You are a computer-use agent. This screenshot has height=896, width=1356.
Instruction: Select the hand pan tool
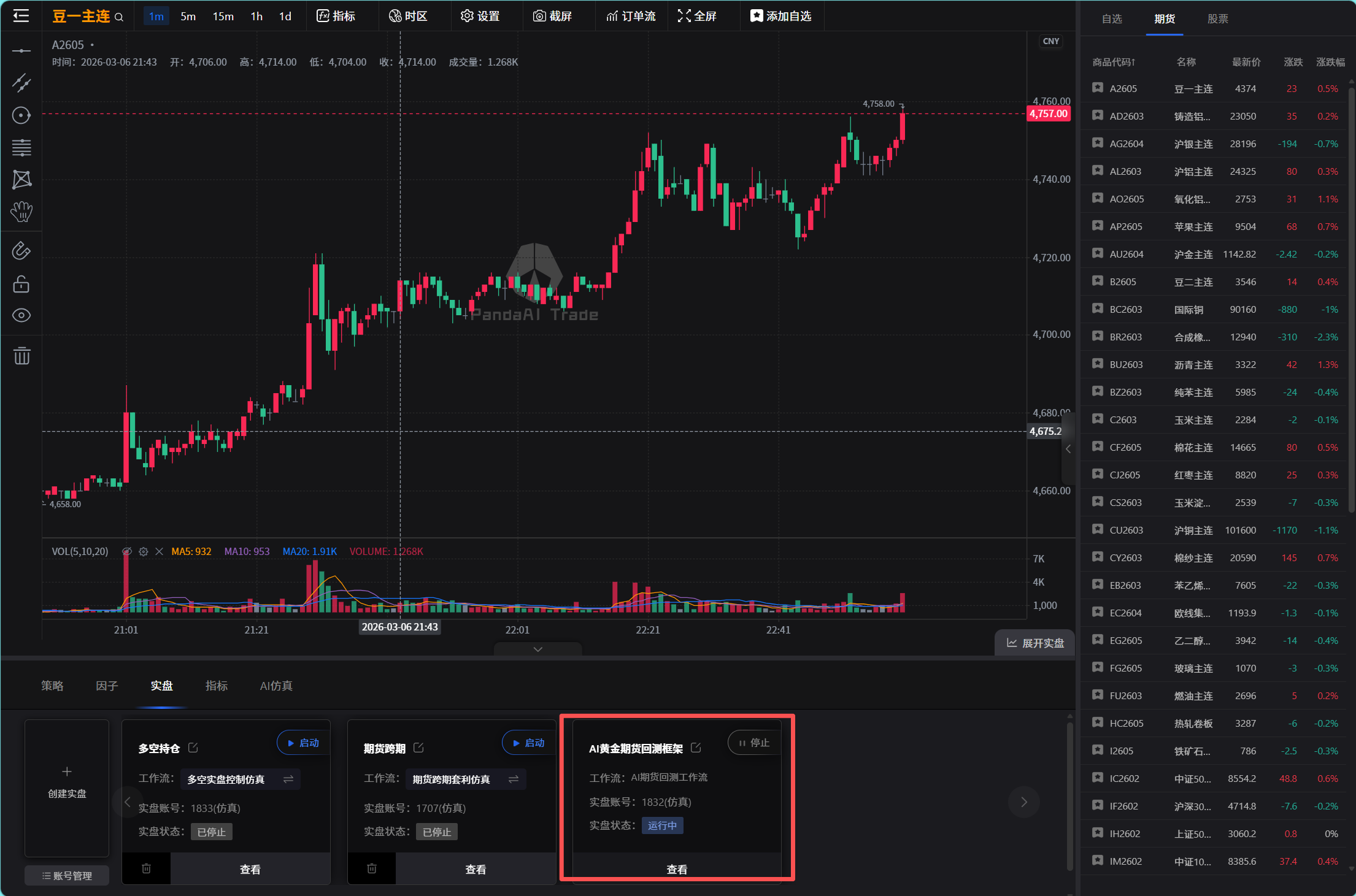pyautogui.click(x=21, y=212)
